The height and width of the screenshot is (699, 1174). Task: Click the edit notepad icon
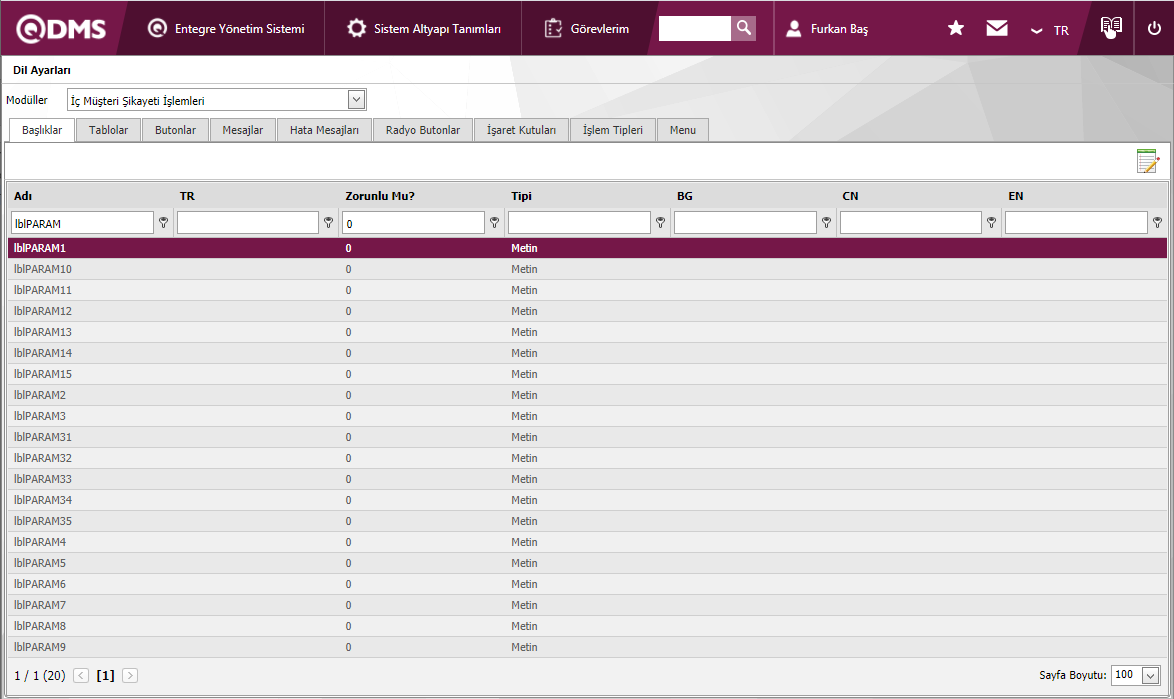(1147, 161)
